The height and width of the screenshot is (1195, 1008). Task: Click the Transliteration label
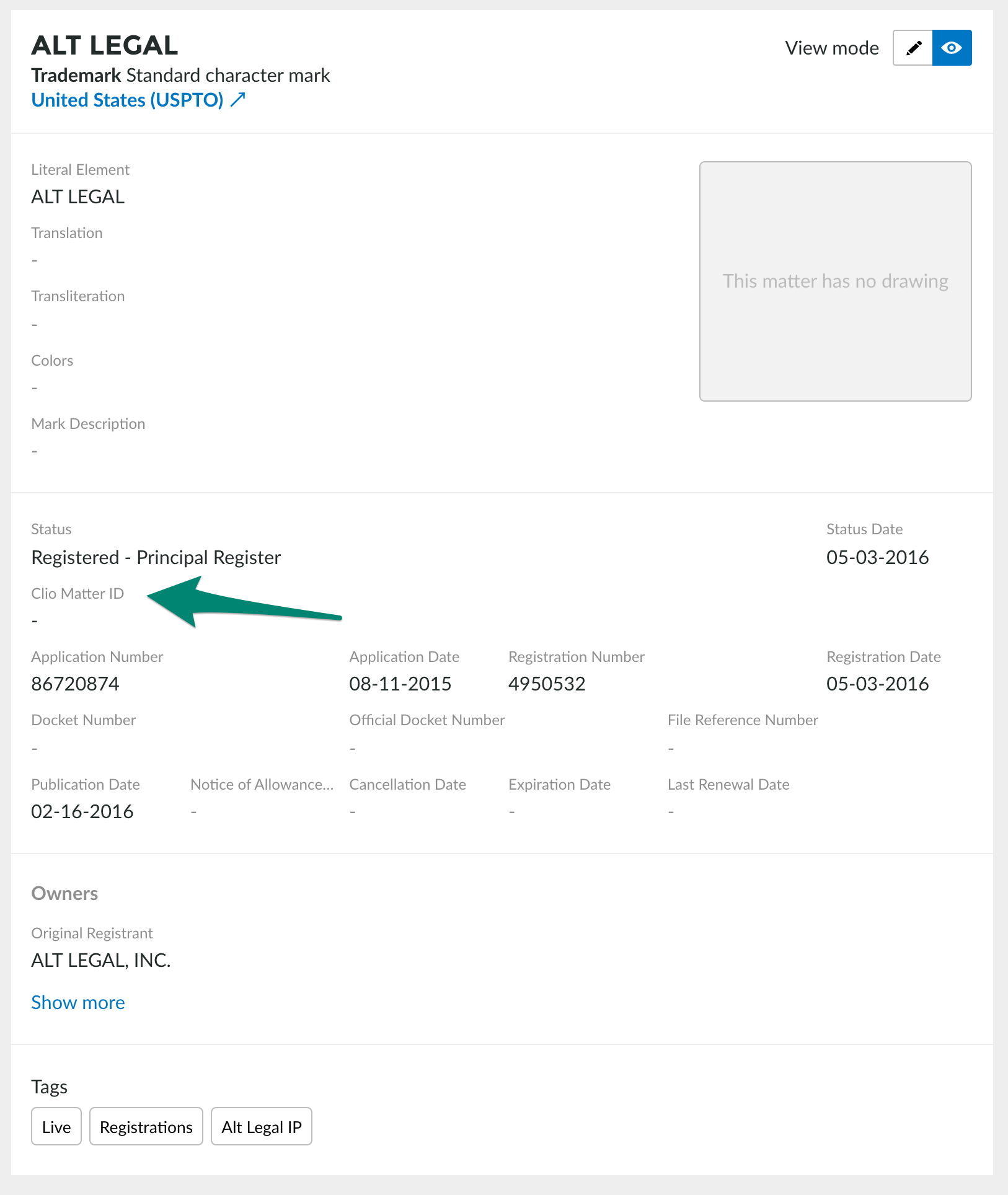click(78, 296)
